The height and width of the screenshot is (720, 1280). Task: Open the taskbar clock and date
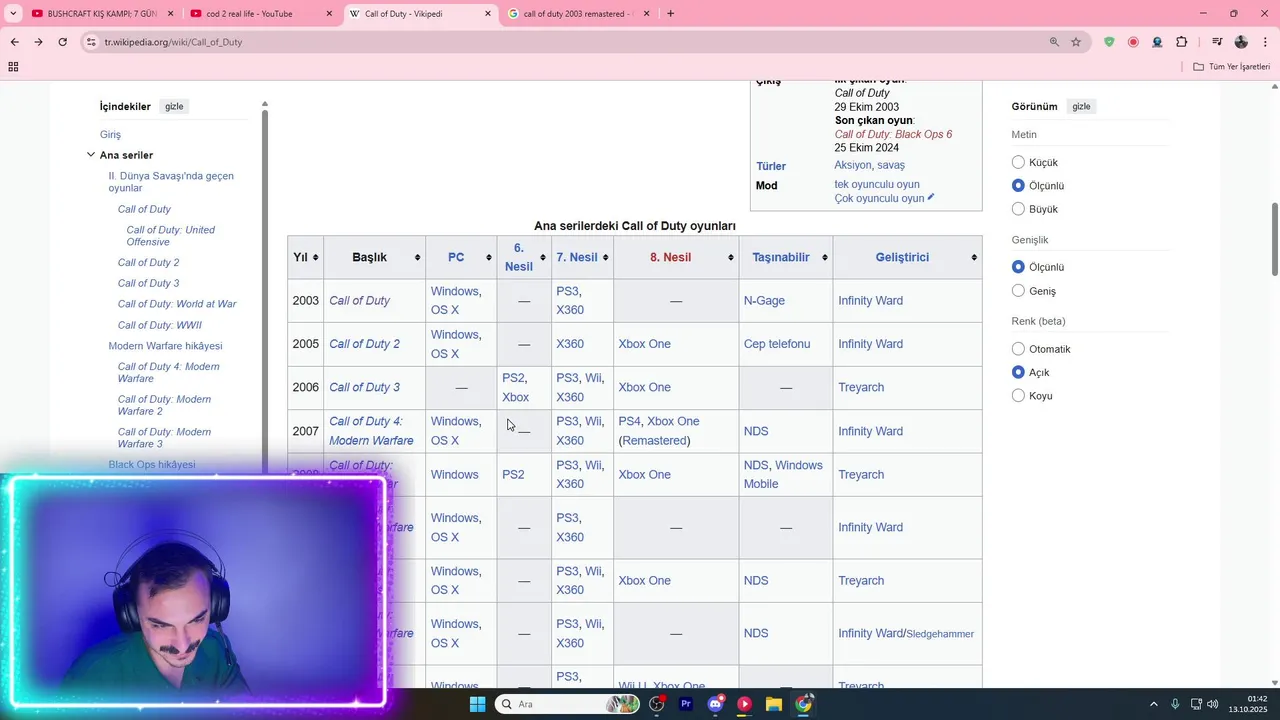tap(1250, 704)
